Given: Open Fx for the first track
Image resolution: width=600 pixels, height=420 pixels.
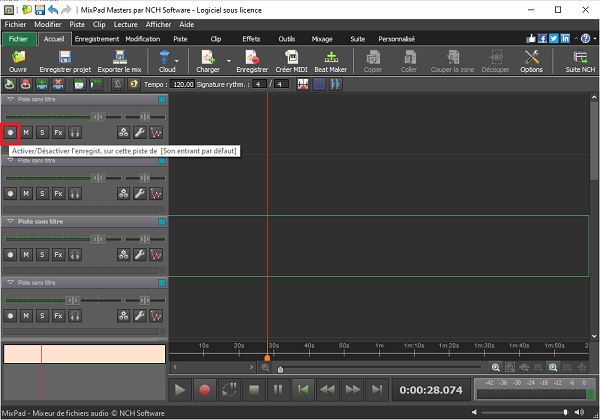Looking at the screenshot, I should [58, 133].
